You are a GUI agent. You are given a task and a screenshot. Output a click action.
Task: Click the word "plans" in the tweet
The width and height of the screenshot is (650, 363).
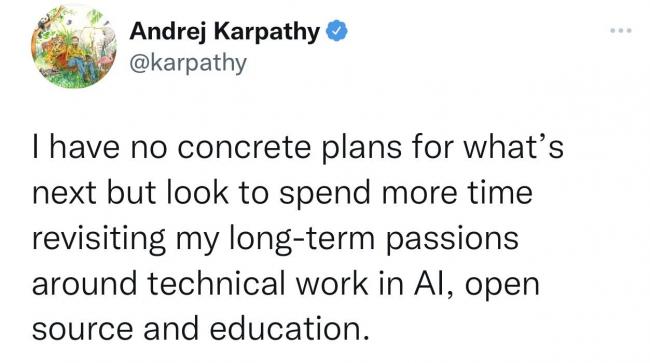[362, 149]
